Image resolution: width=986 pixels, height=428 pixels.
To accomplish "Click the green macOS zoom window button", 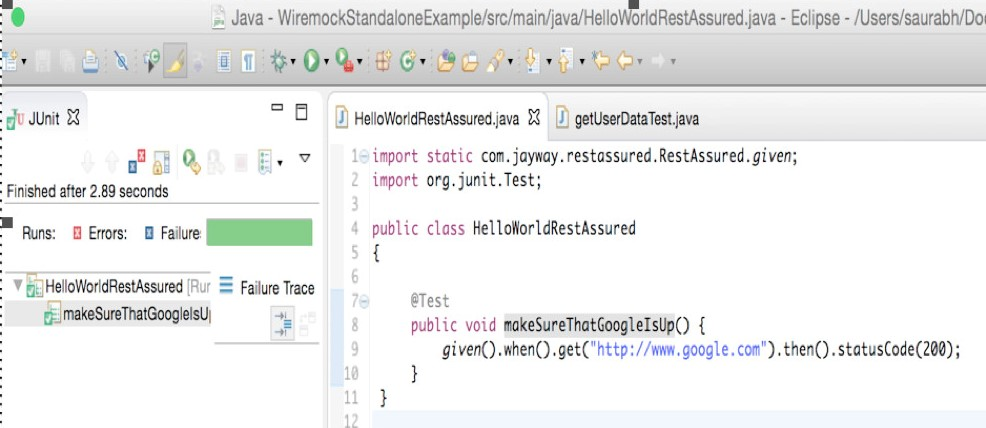I will [x=18, y=16].
